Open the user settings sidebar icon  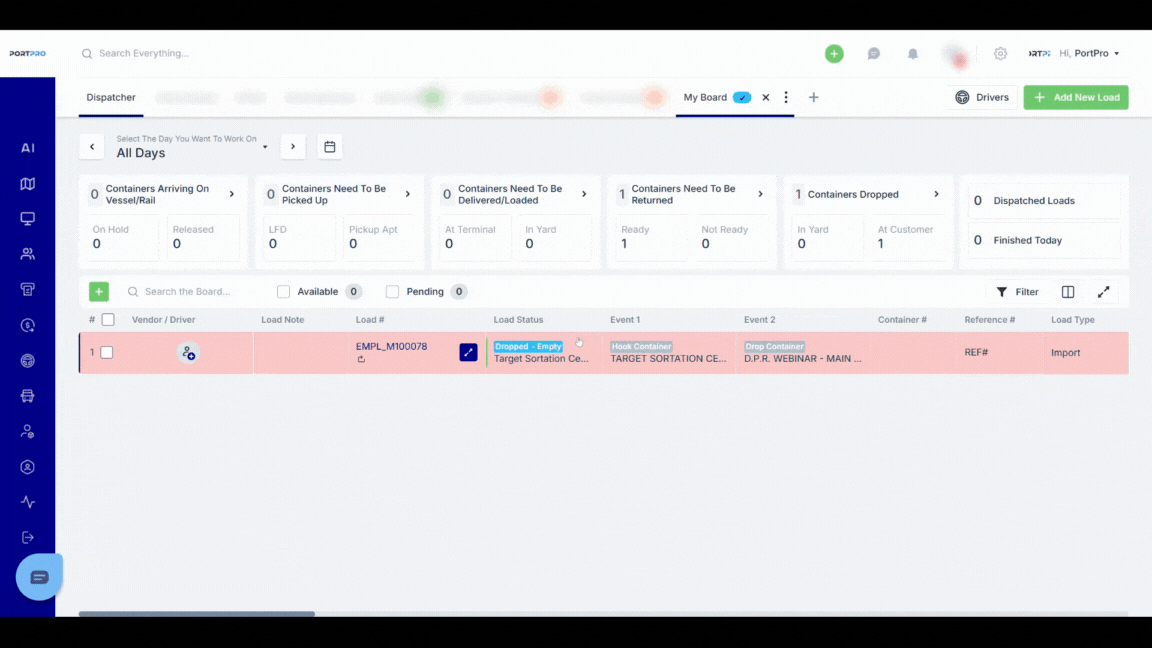coord(27,431)
